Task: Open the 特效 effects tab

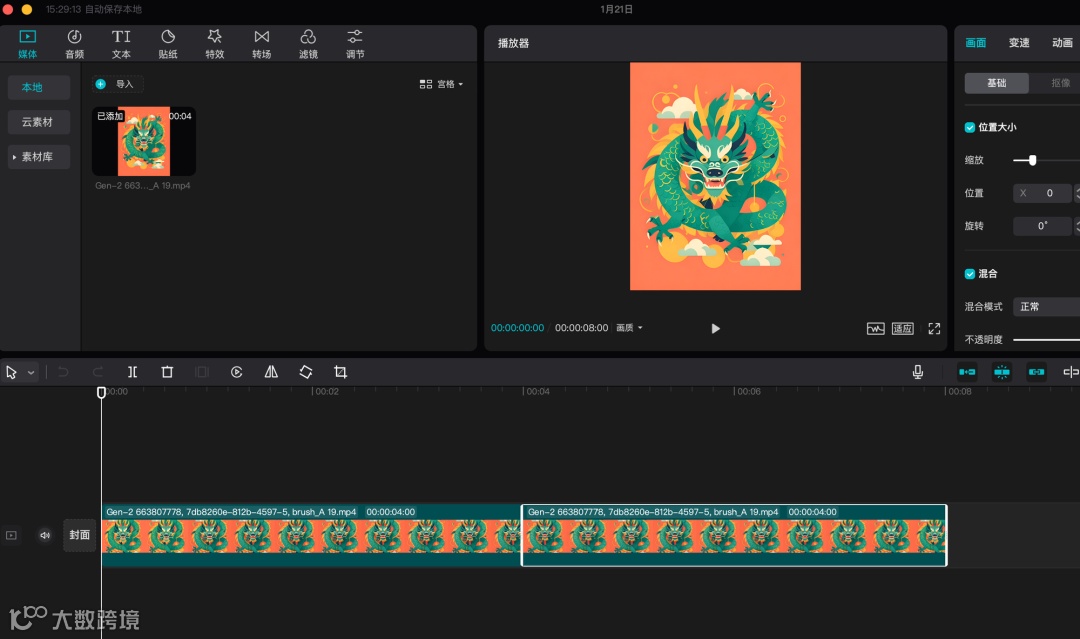Action: coord(215,44)
